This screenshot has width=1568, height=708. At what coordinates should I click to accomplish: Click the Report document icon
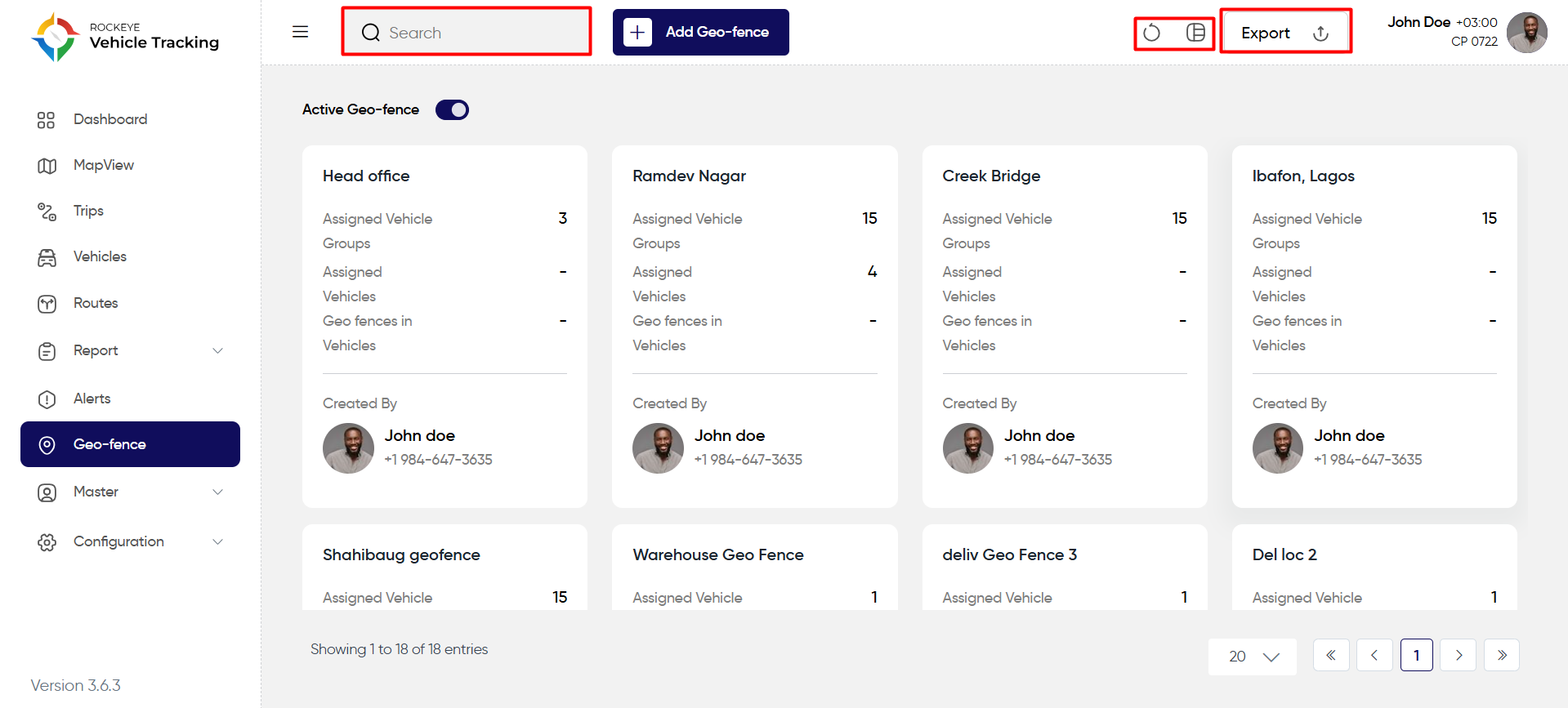[47, 351]
